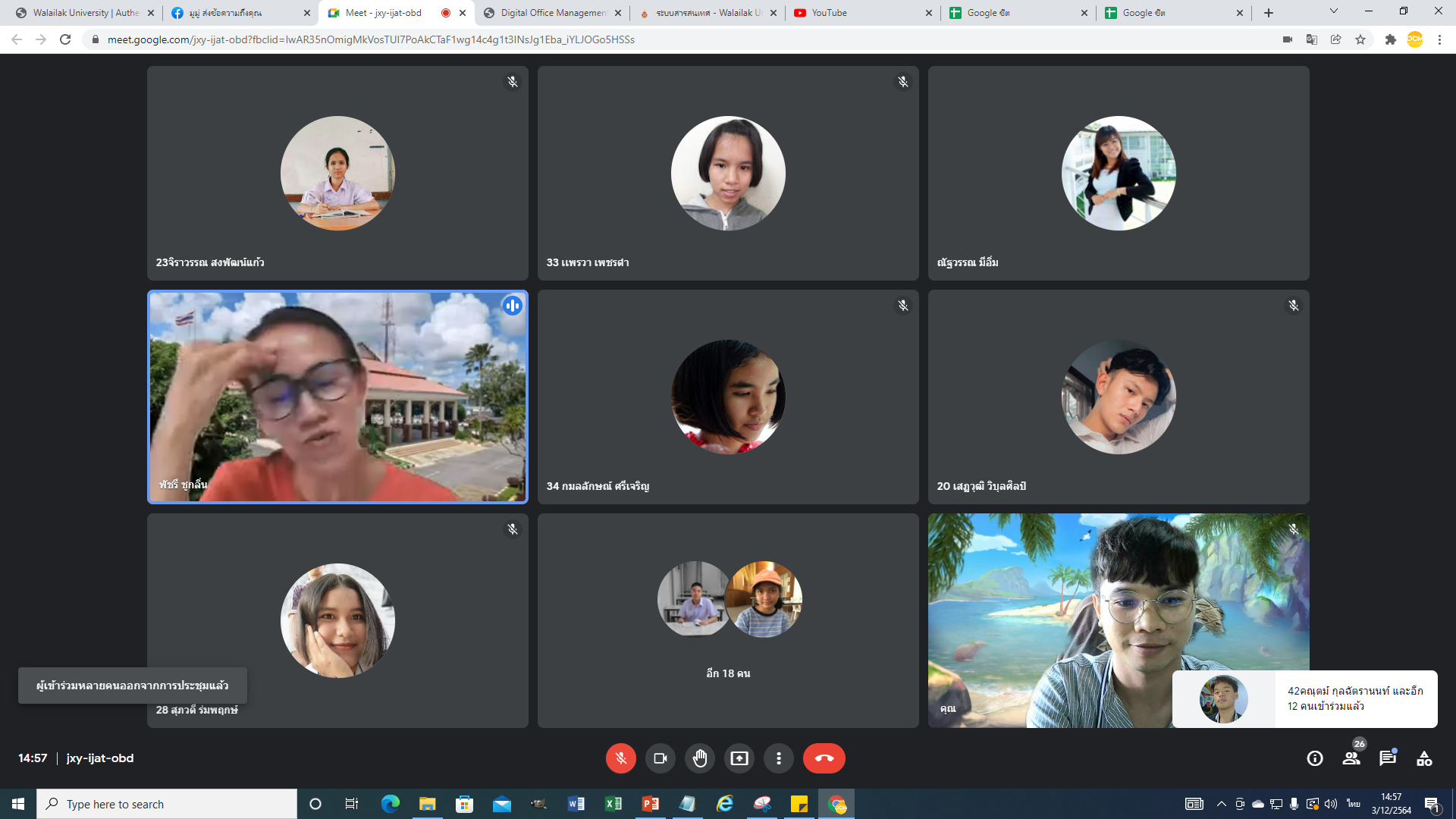Open Cortana circle icon on taskbar
1456x819 pixels.
point(315,804)
